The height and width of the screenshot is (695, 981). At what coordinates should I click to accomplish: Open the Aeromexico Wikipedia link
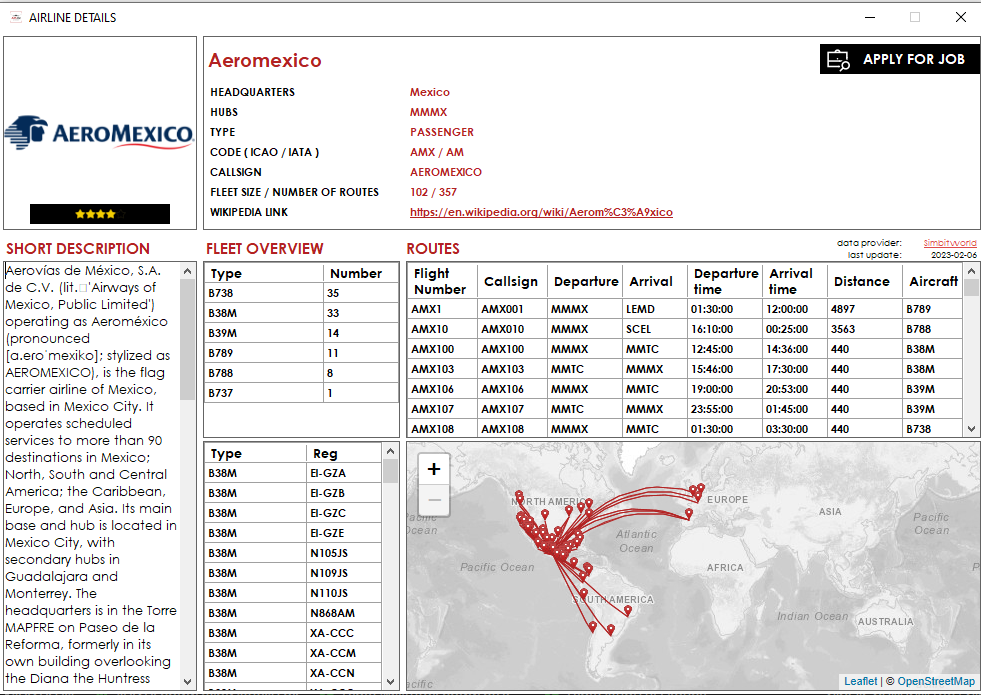point(541,212)
